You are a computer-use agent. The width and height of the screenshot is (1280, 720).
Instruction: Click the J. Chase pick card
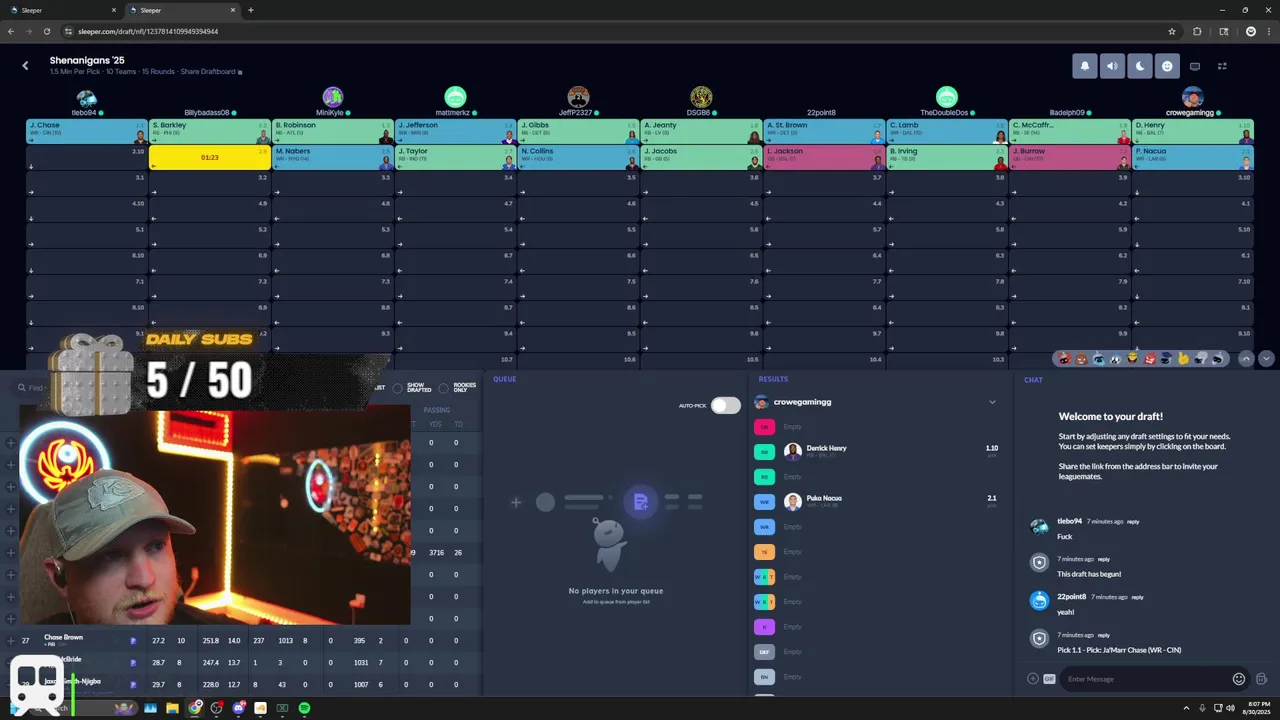87,131
